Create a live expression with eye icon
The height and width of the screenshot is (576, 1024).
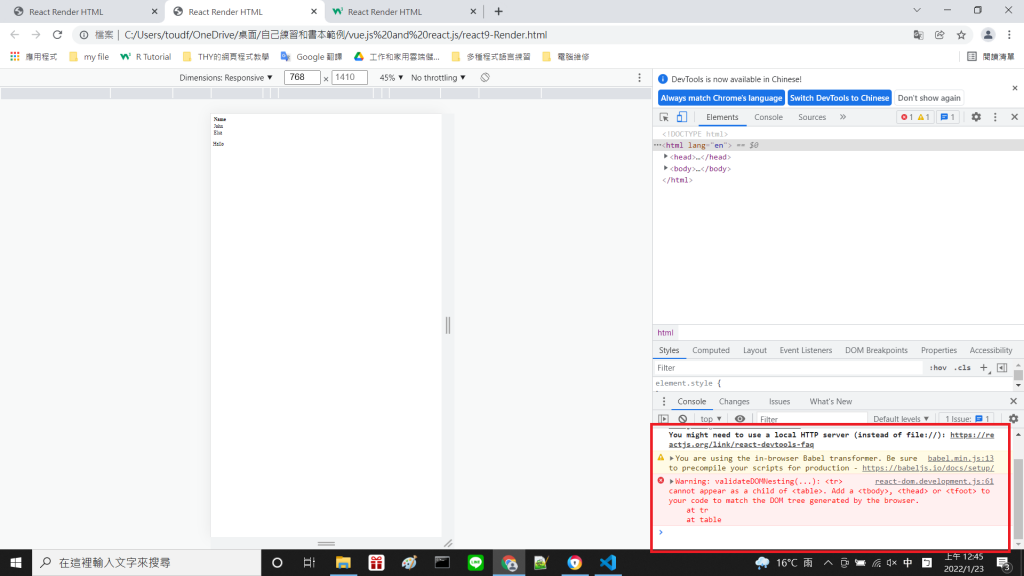(x=739, y=419)
